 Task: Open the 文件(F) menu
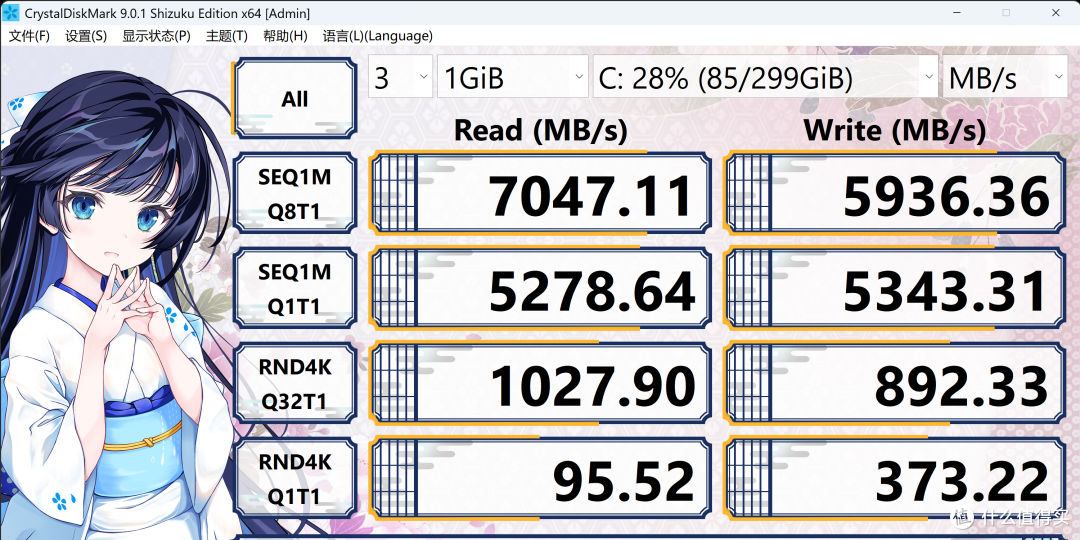tap(29, 36)
